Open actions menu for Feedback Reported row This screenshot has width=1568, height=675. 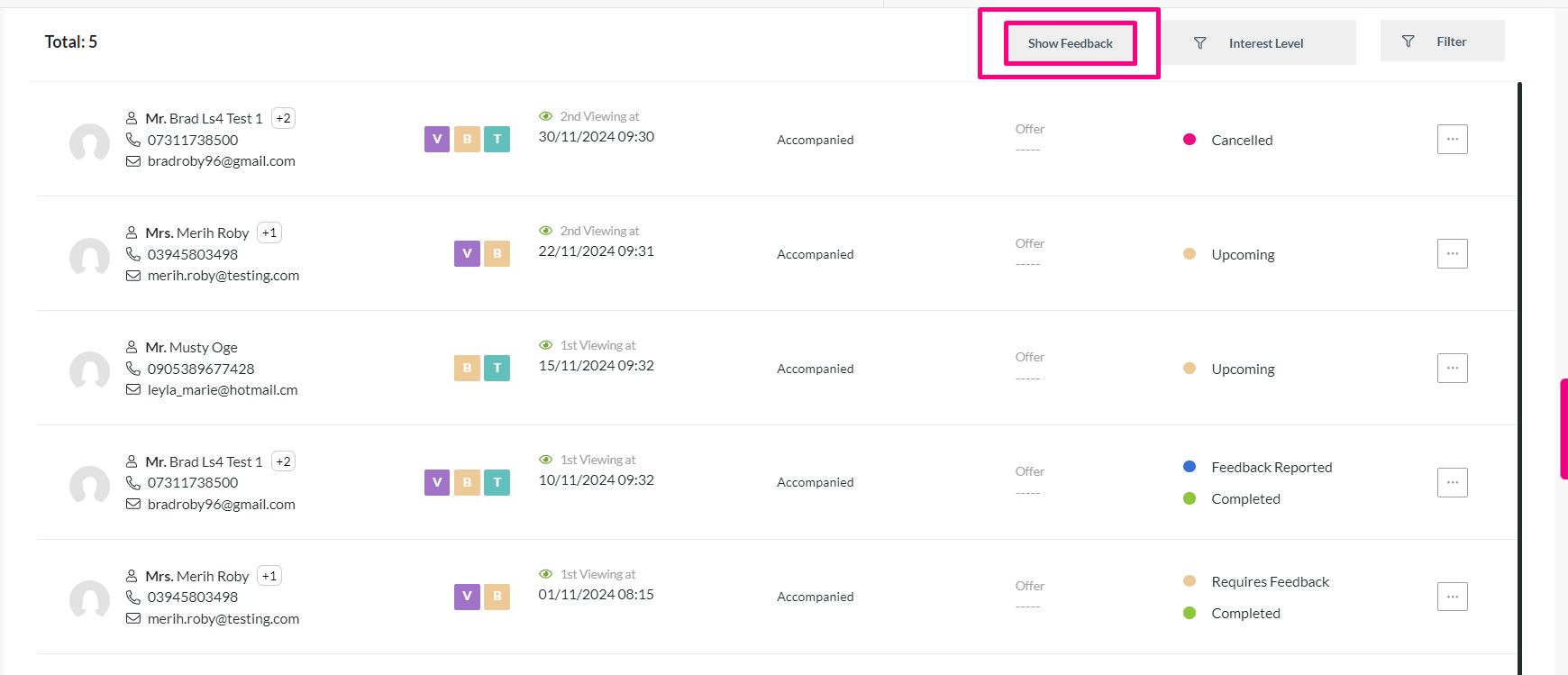pos(1452,483)
